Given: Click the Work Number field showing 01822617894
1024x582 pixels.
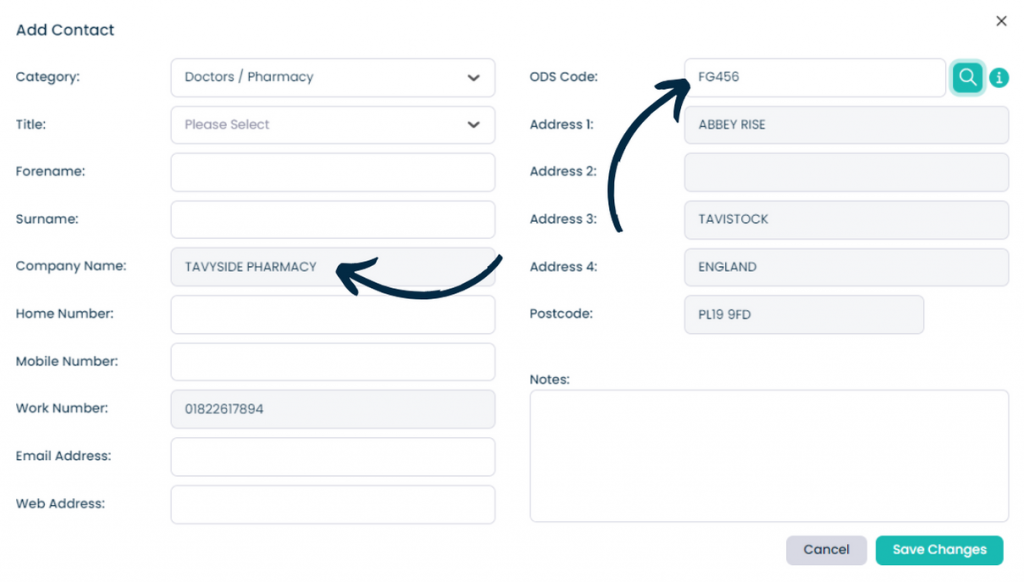Looking at the screenshot, I should point(333,410).
